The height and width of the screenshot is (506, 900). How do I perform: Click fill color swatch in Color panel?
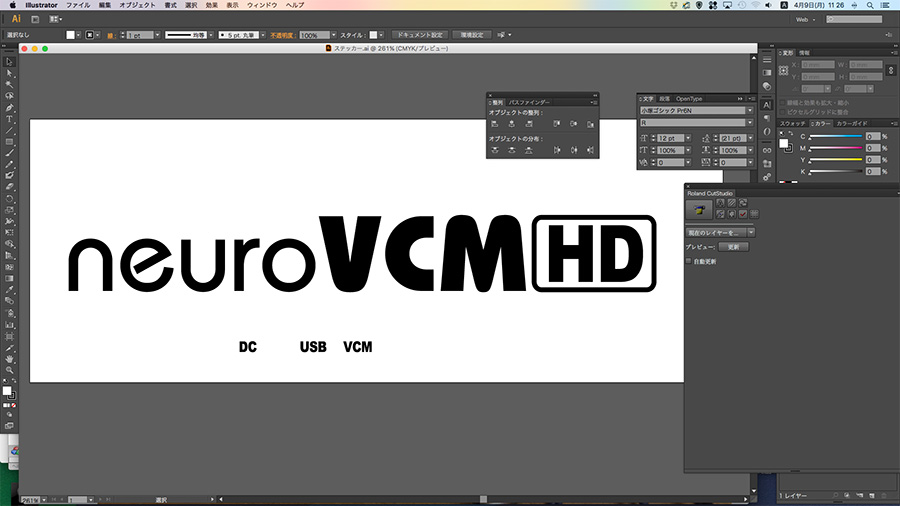pyautogui.click(x=783, y=143)
